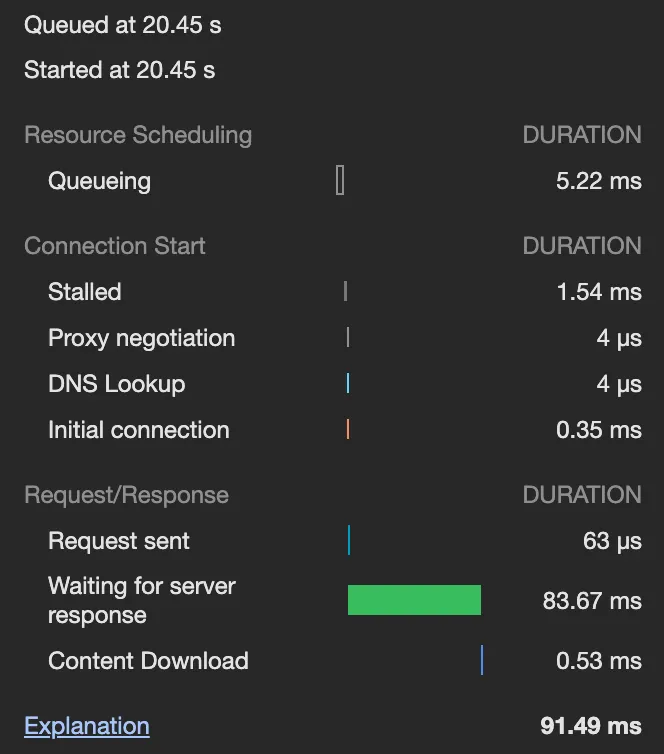Select the DNS Lookup timing marker

point(348,384)
